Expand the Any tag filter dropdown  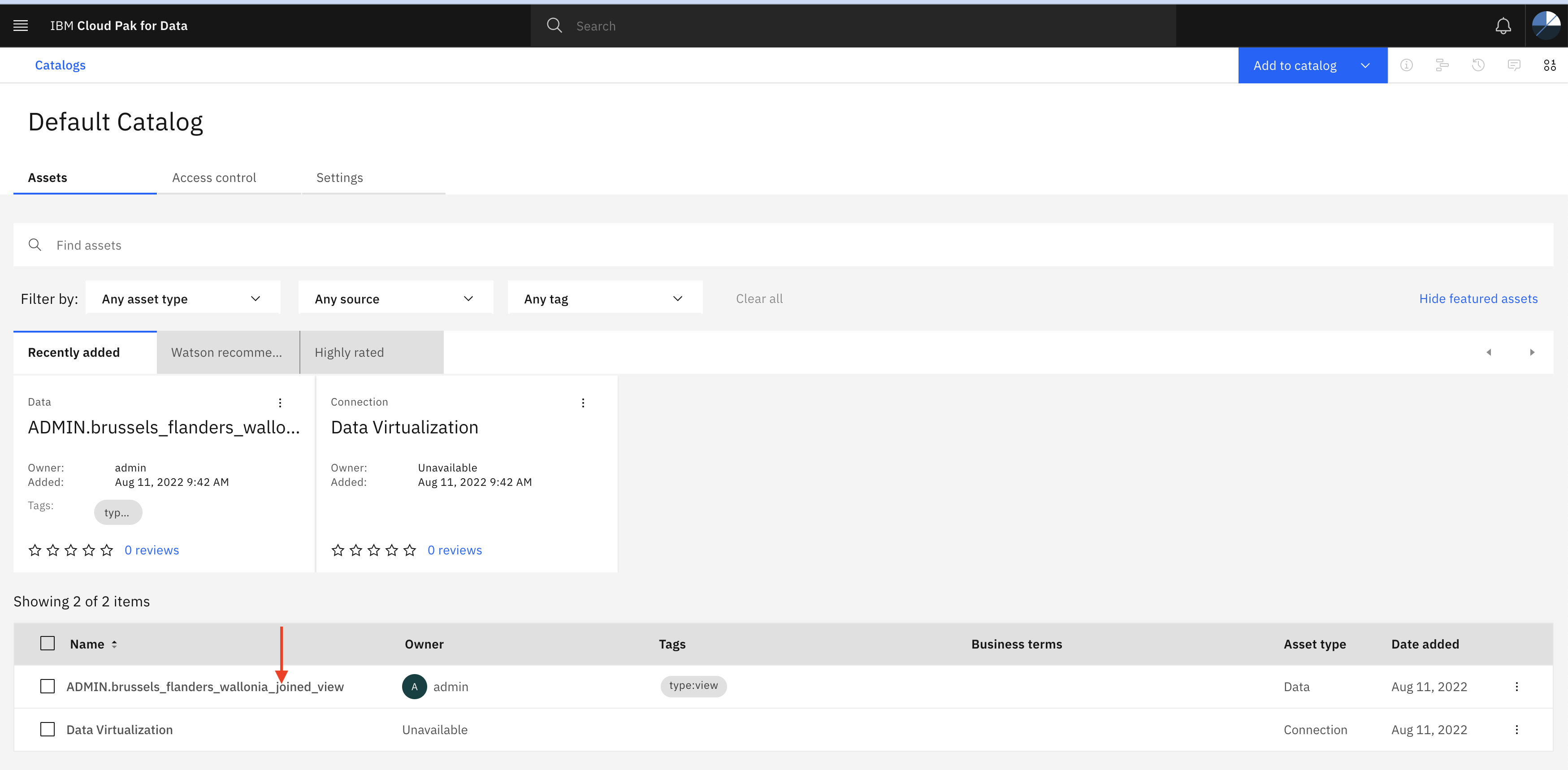(605, 298)
